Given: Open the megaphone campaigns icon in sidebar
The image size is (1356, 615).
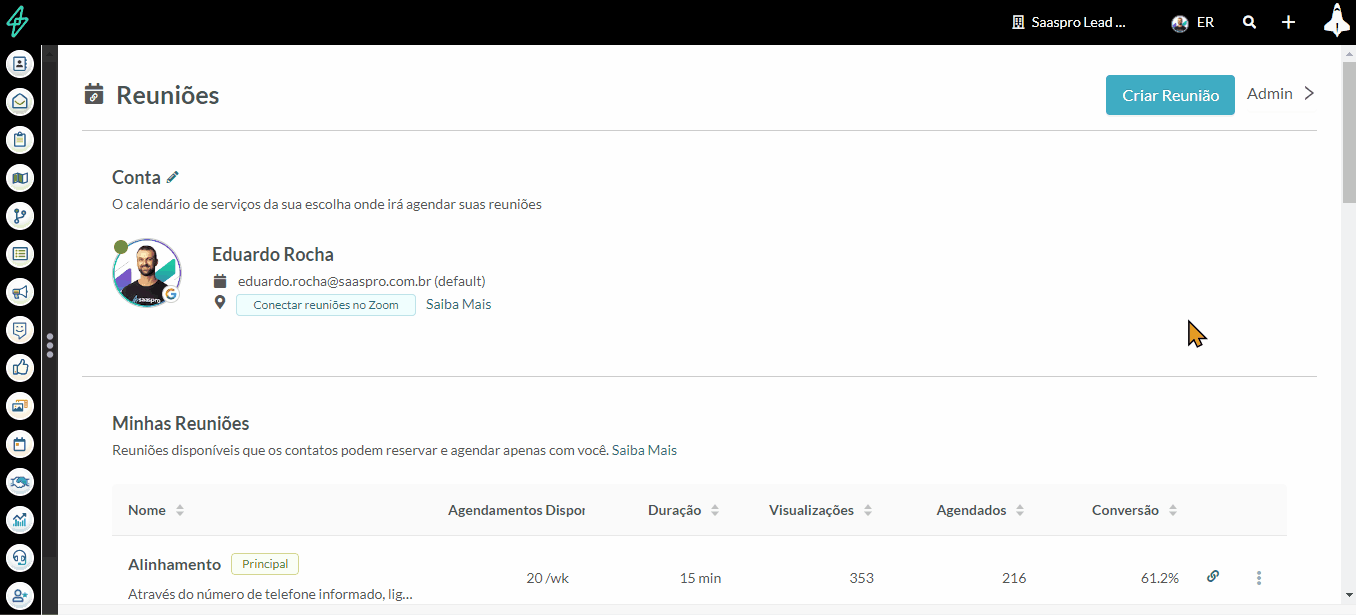Looking at the screenshot, I should tap(20, 292).
